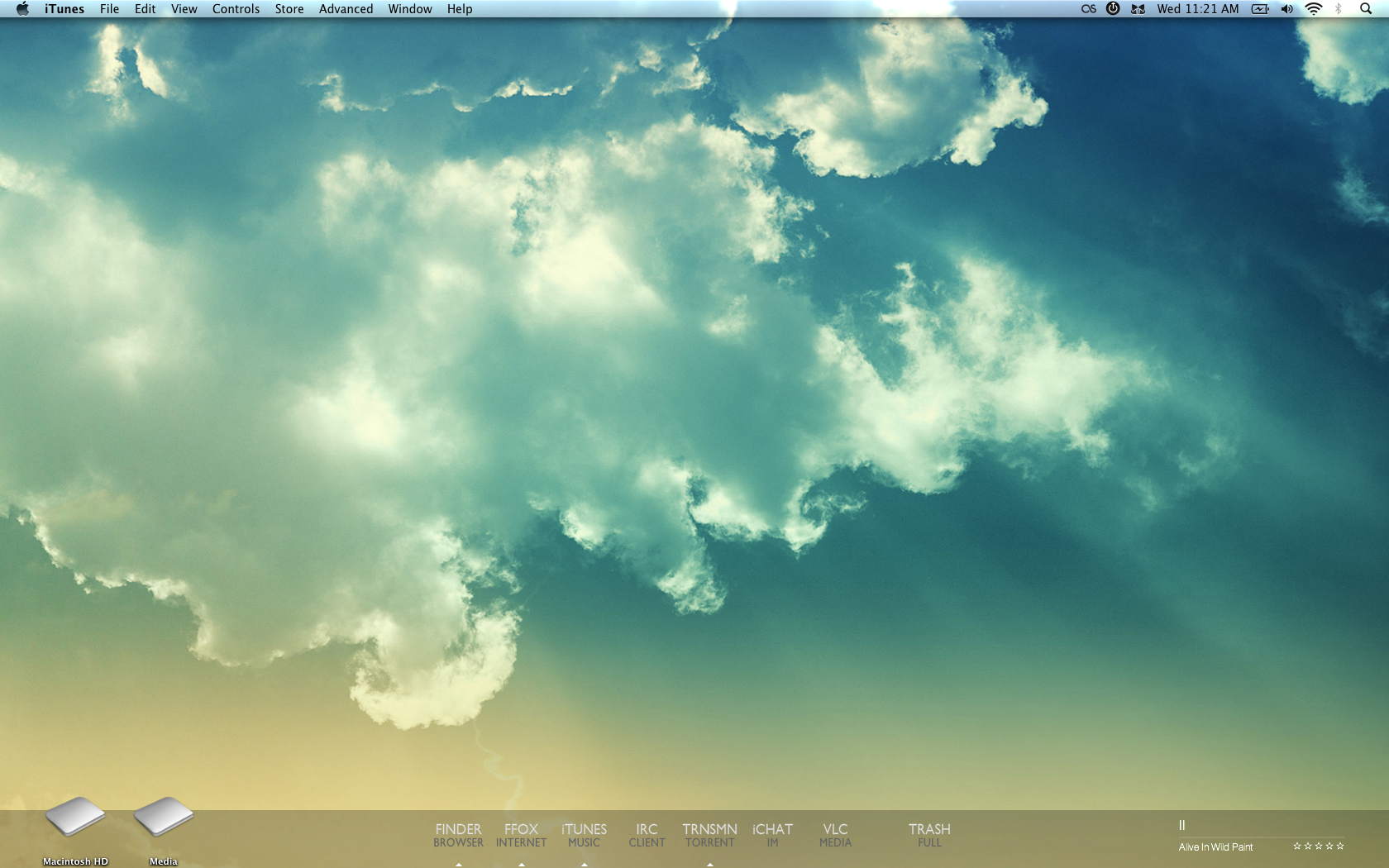This screenshot has width=1389, height=868.
Task: Rate the song three stars
Action: point(1319,846)
